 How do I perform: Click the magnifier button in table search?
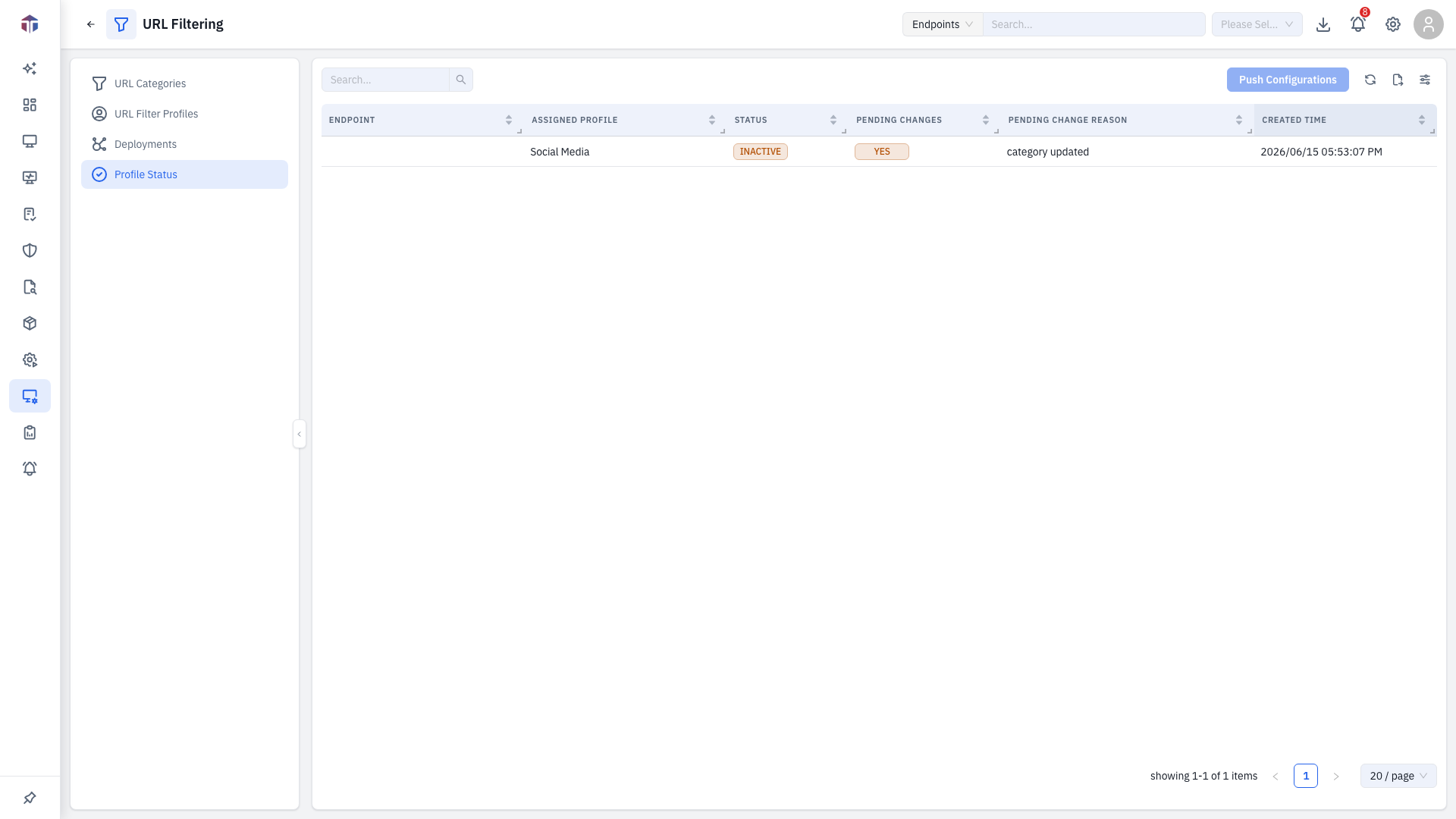point(461,80)
